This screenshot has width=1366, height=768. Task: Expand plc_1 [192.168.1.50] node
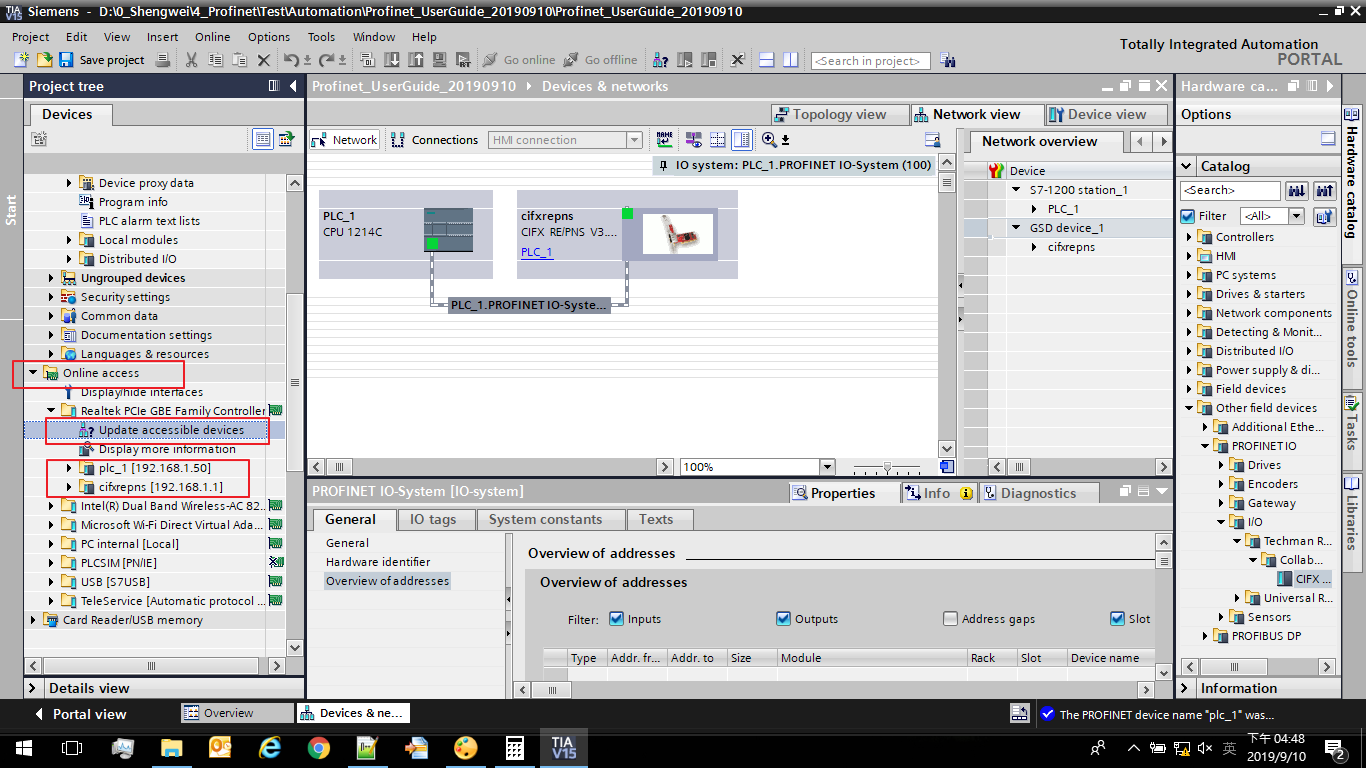pyautogui.click(x=69, y=468)
